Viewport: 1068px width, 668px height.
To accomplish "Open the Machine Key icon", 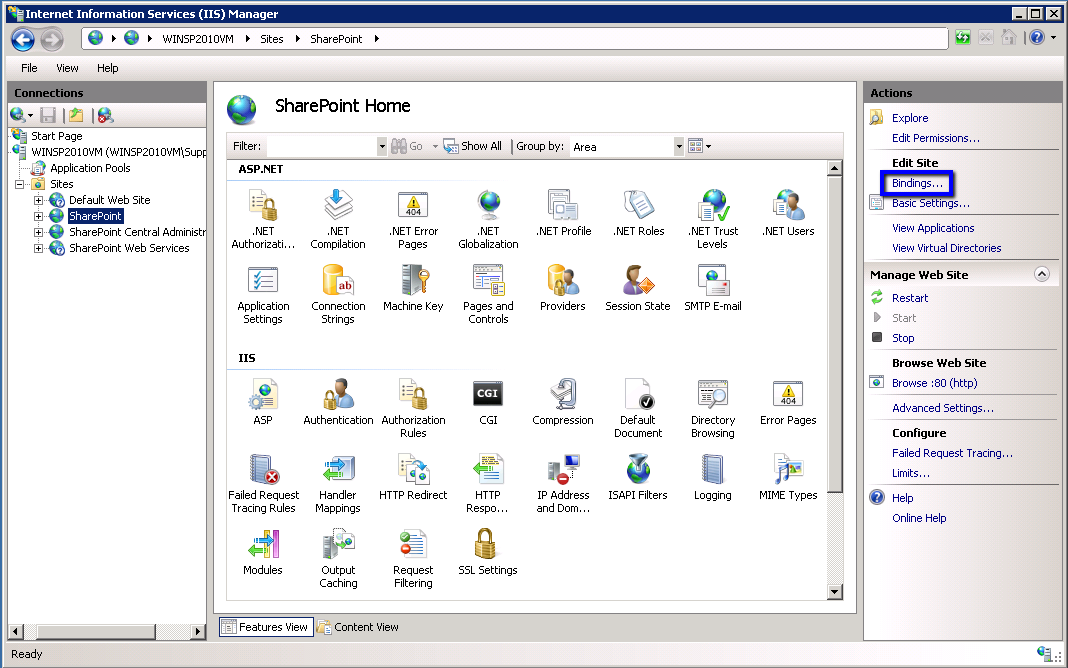I will coord(413,282).
